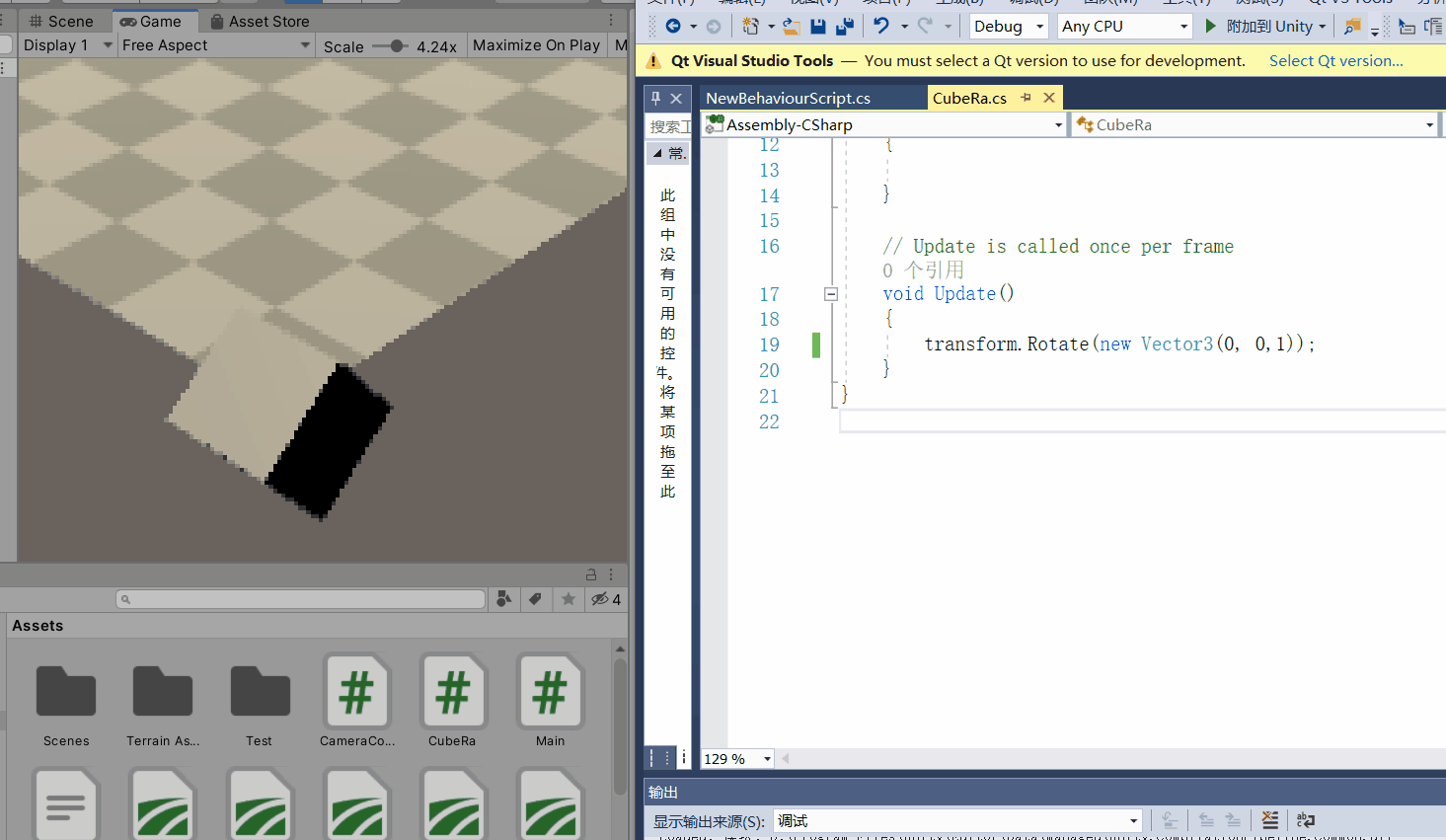Open the Asset Store tab
Screen dimensions: 1446x840
pos(260,21)
